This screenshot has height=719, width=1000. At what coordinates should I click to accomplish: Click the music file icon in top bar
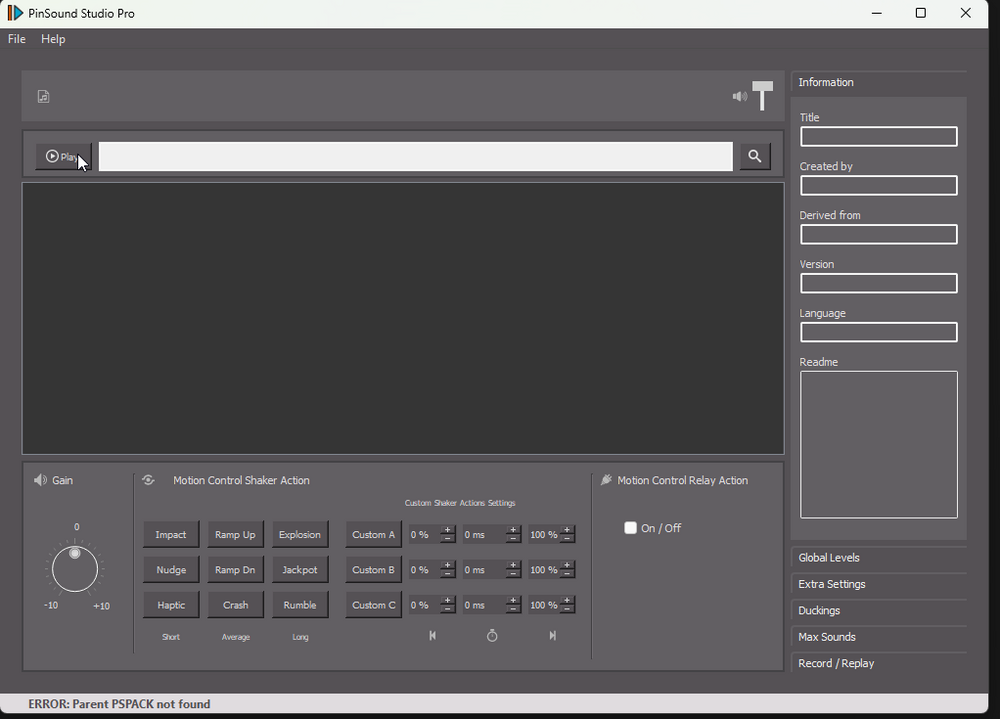pyautogui.click(x=43, y=97)
